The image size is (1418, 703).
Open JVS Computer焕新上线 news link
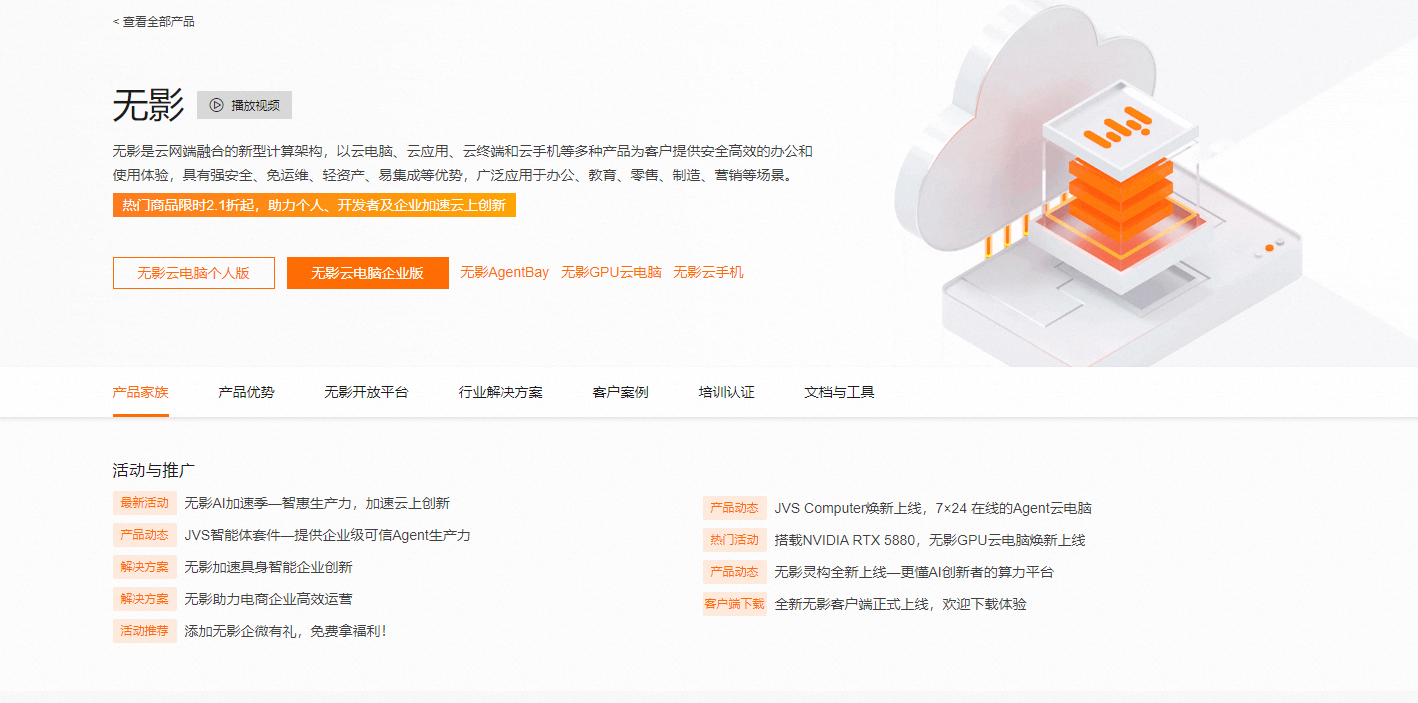[x=933, y=508]
